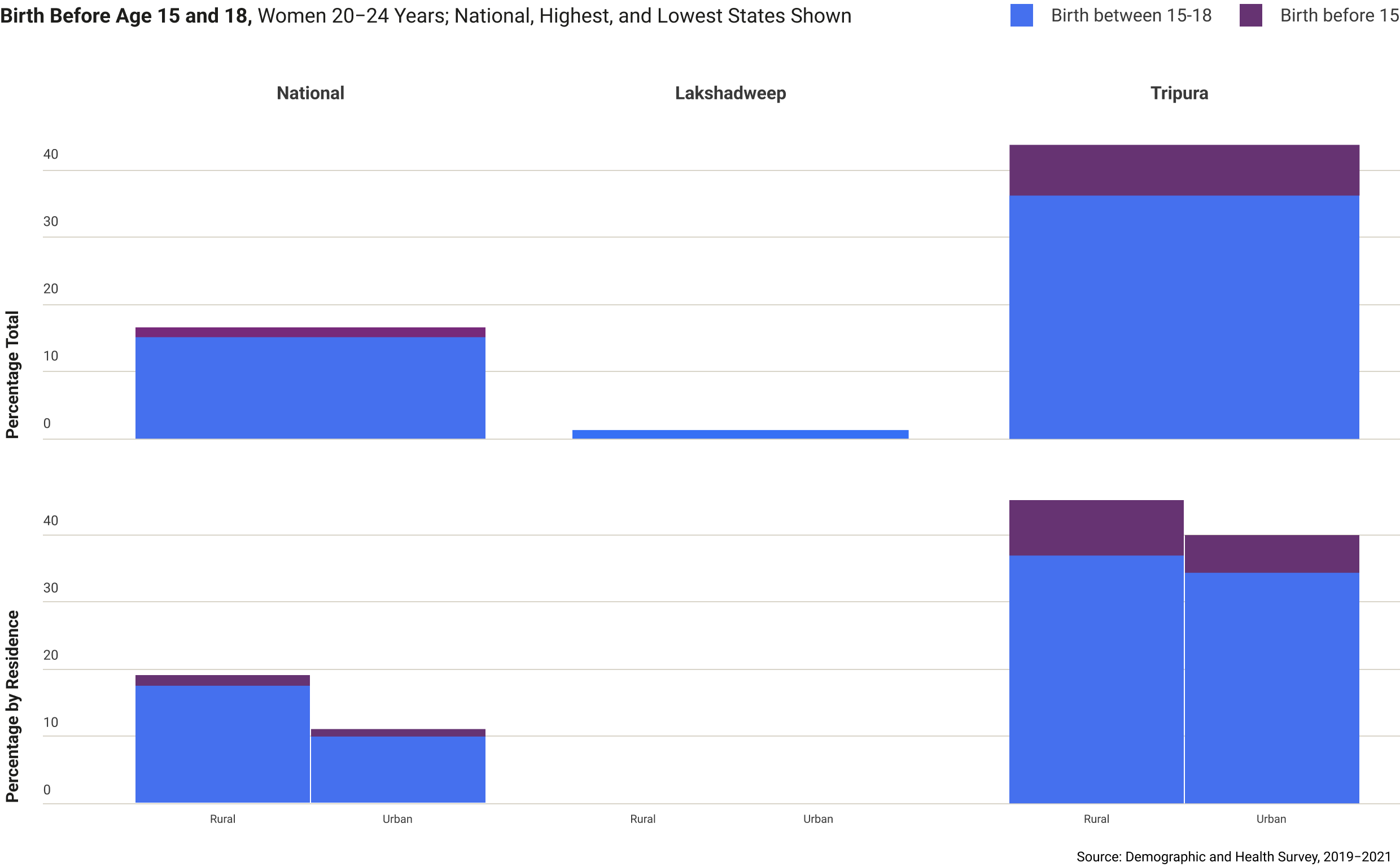Click the 'Rural' axis label under Tripura

pos(1096,819)
